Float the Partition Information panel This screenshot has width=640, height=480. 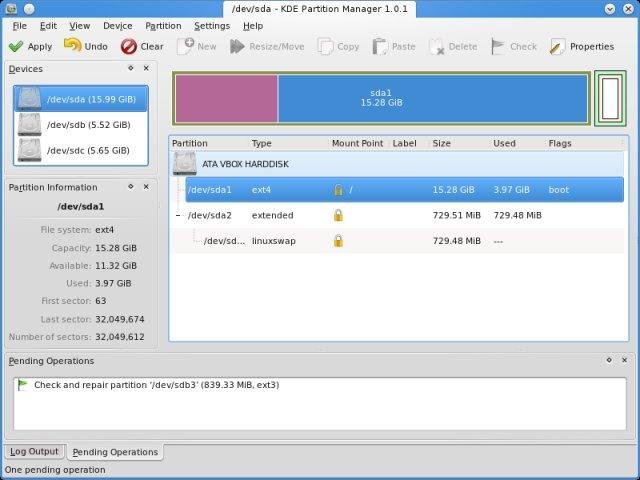[x=131, y=187]
